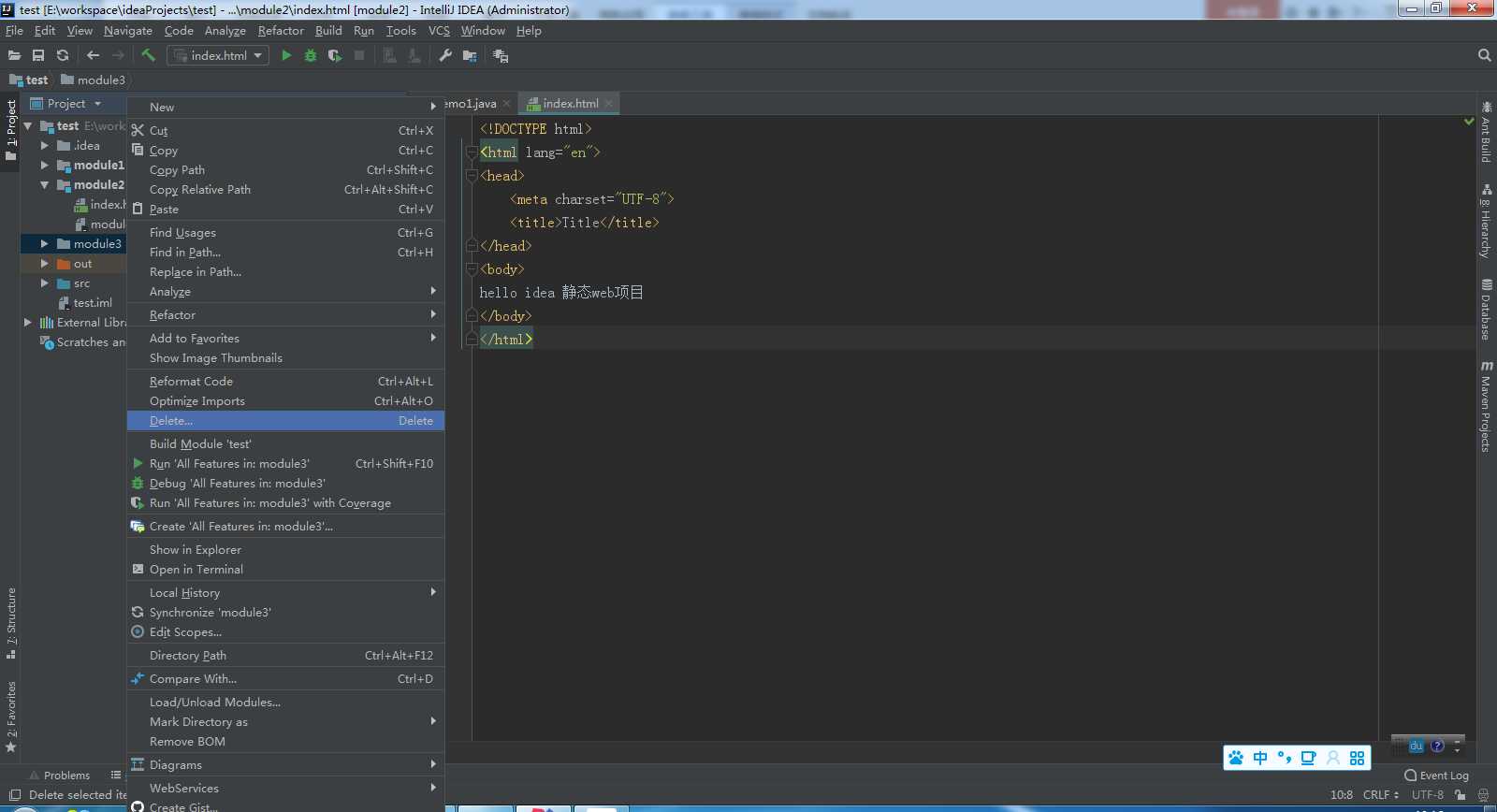Choose Cut in the context menu
The width and height of the screenshot is (1497, 812).
(x=285, y=131)
